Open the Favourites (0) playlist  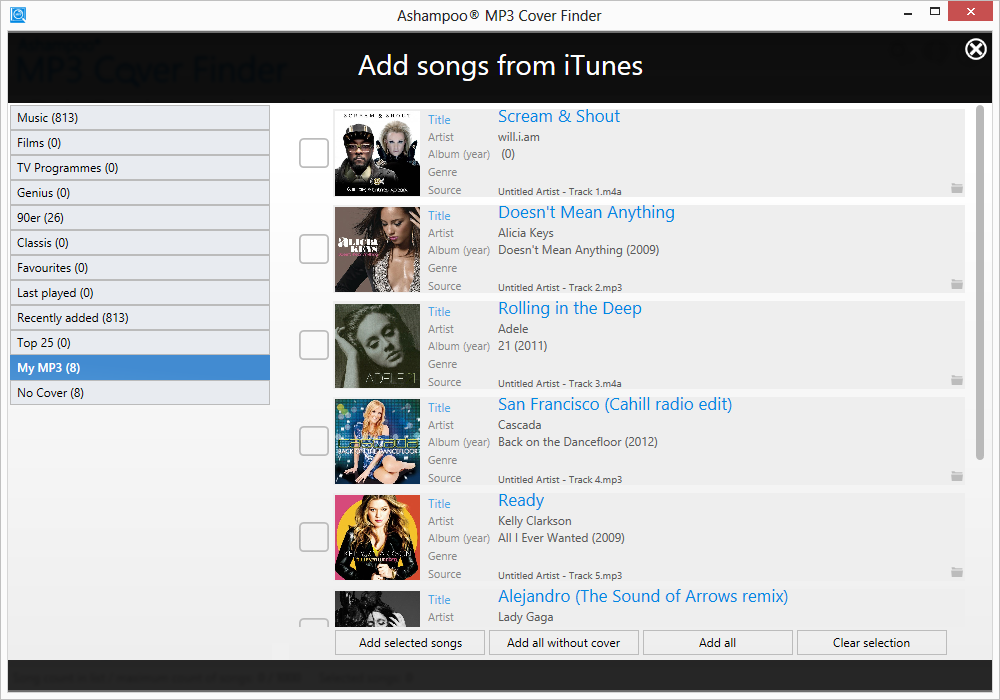pyautogui.click(x=140, y=268)
